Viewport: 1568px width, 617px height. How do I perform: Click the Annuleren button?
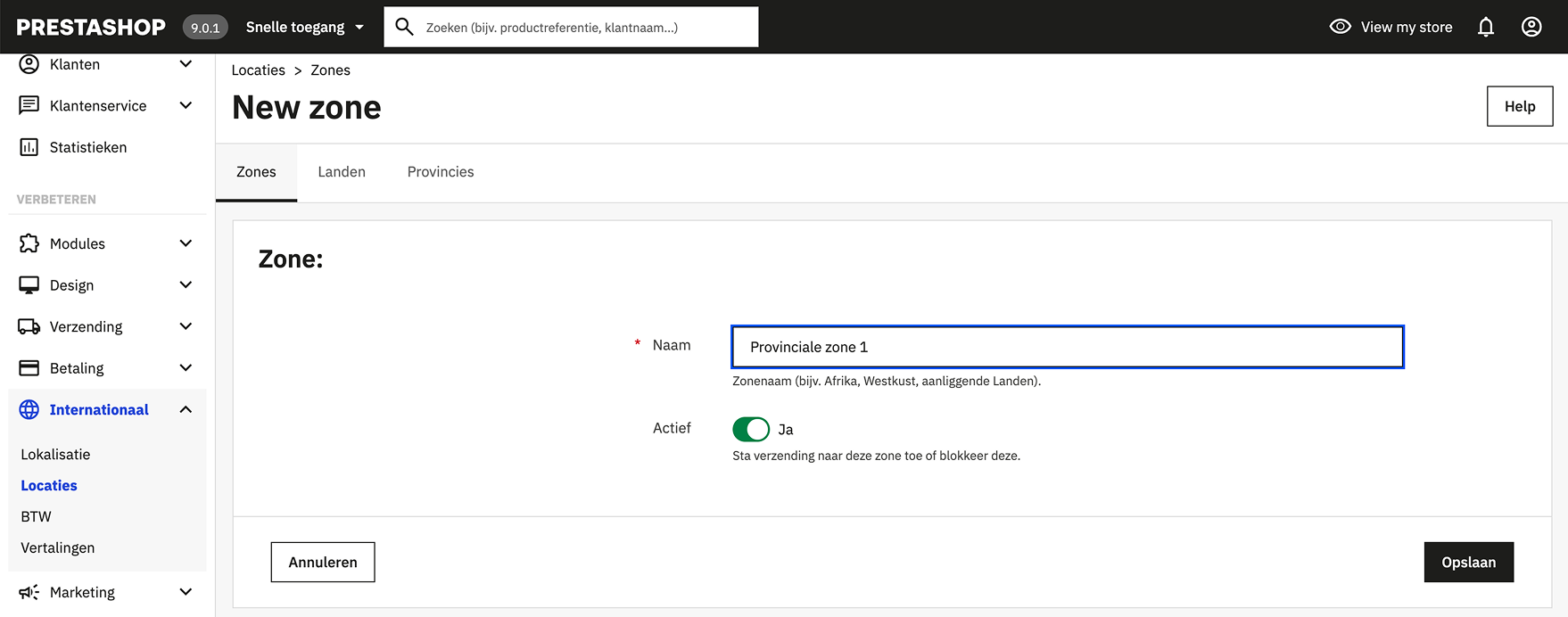[323, 563]
